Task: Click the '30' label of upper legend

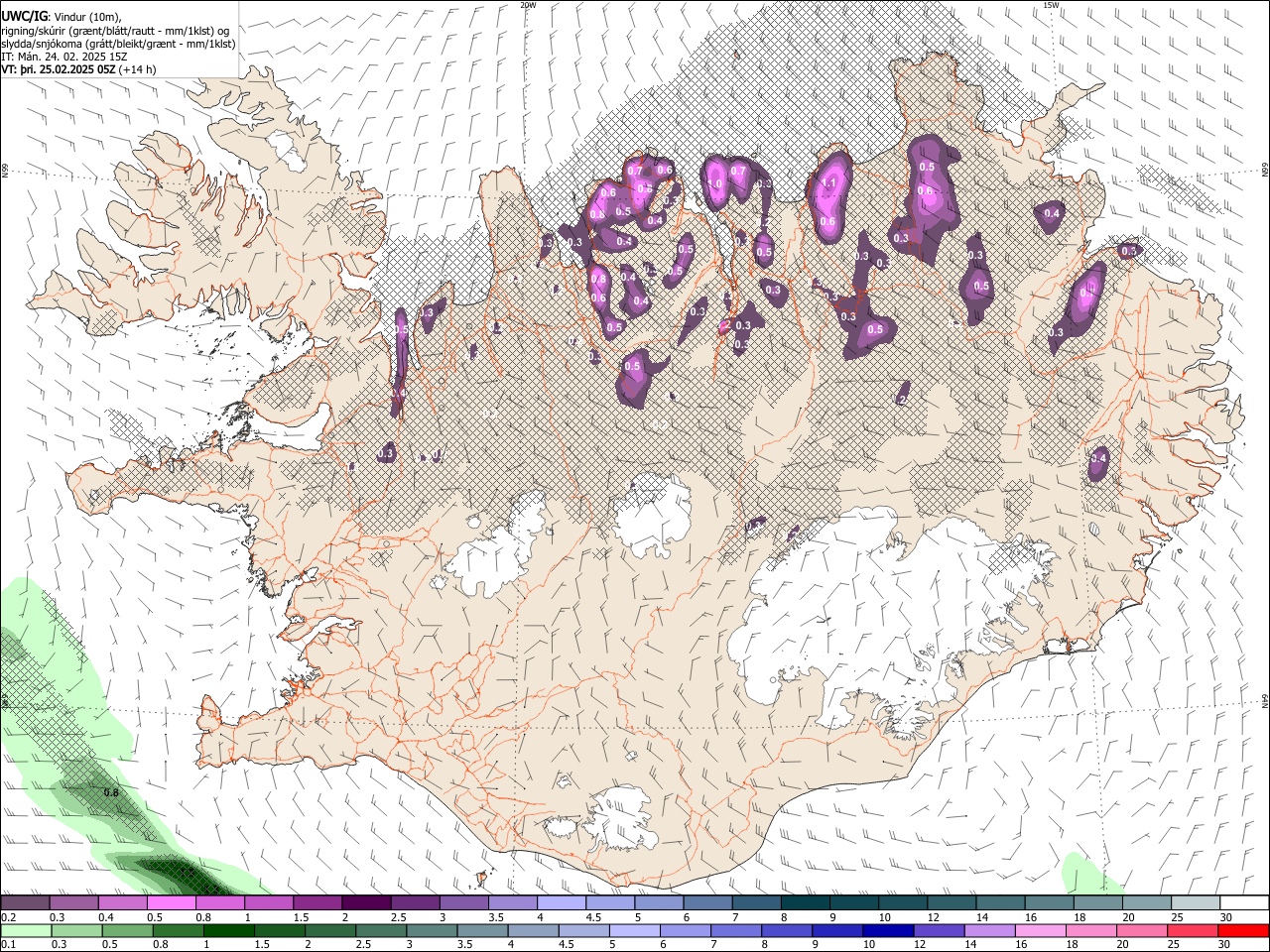Action: (1226, 917)
